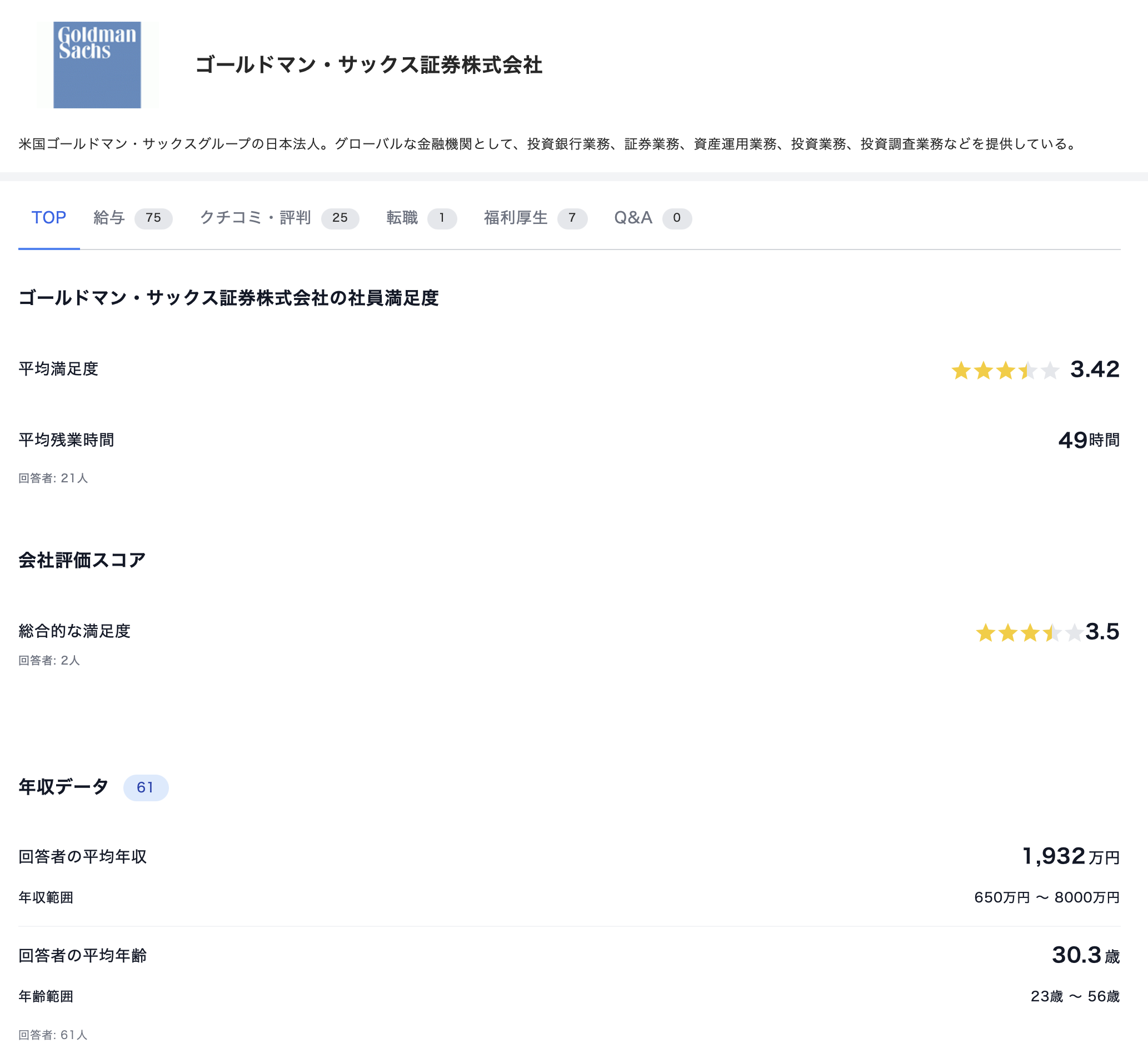Click the 1,932万円 average salary value
The height and width of the screenshot is (1058, 1148).
(x=1071, y=856)
